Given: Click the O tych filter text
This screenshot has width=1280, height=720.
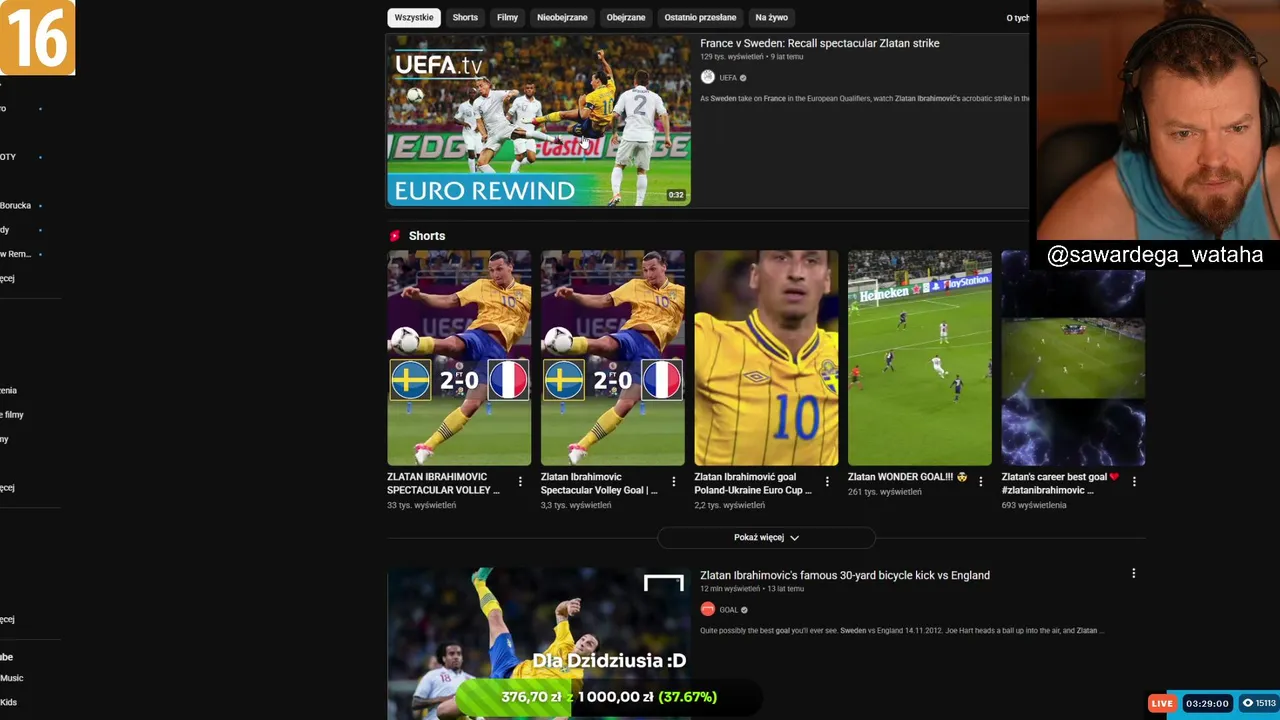Looking at the screenshot, I should pyautogui.click(x=1017, y=18).
